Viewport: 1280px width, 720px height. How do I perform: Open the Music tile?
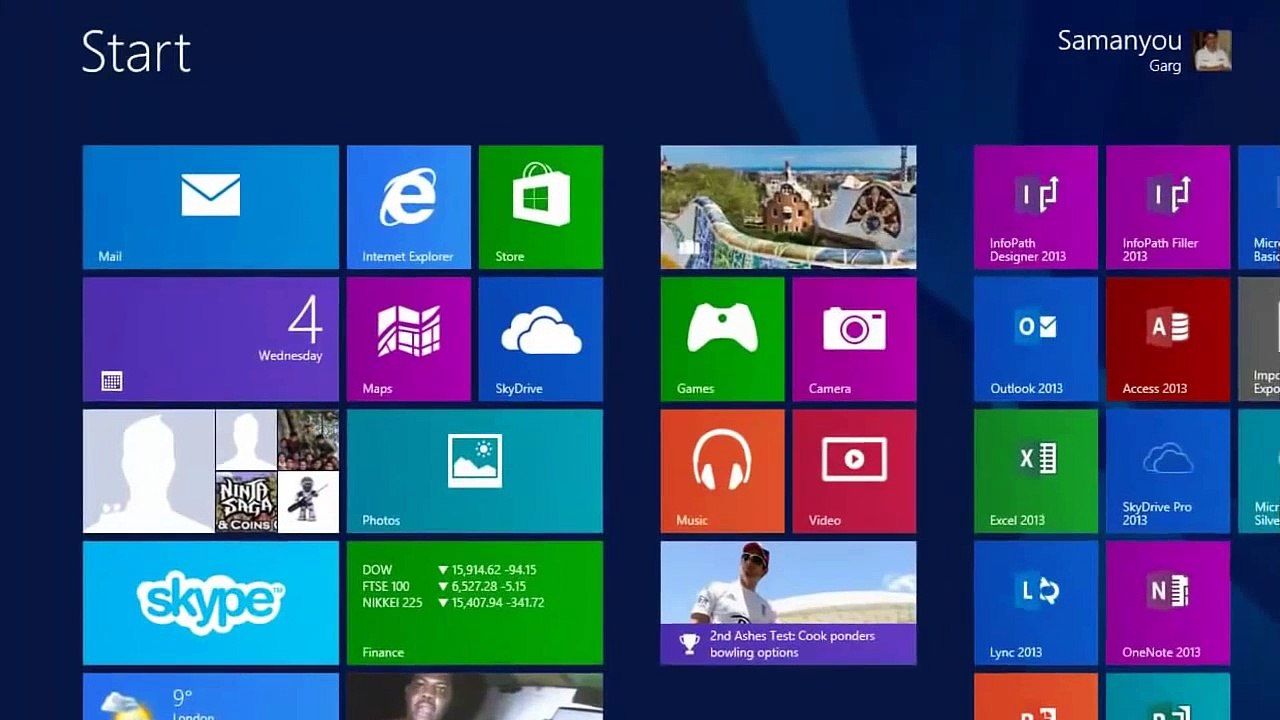723,471
